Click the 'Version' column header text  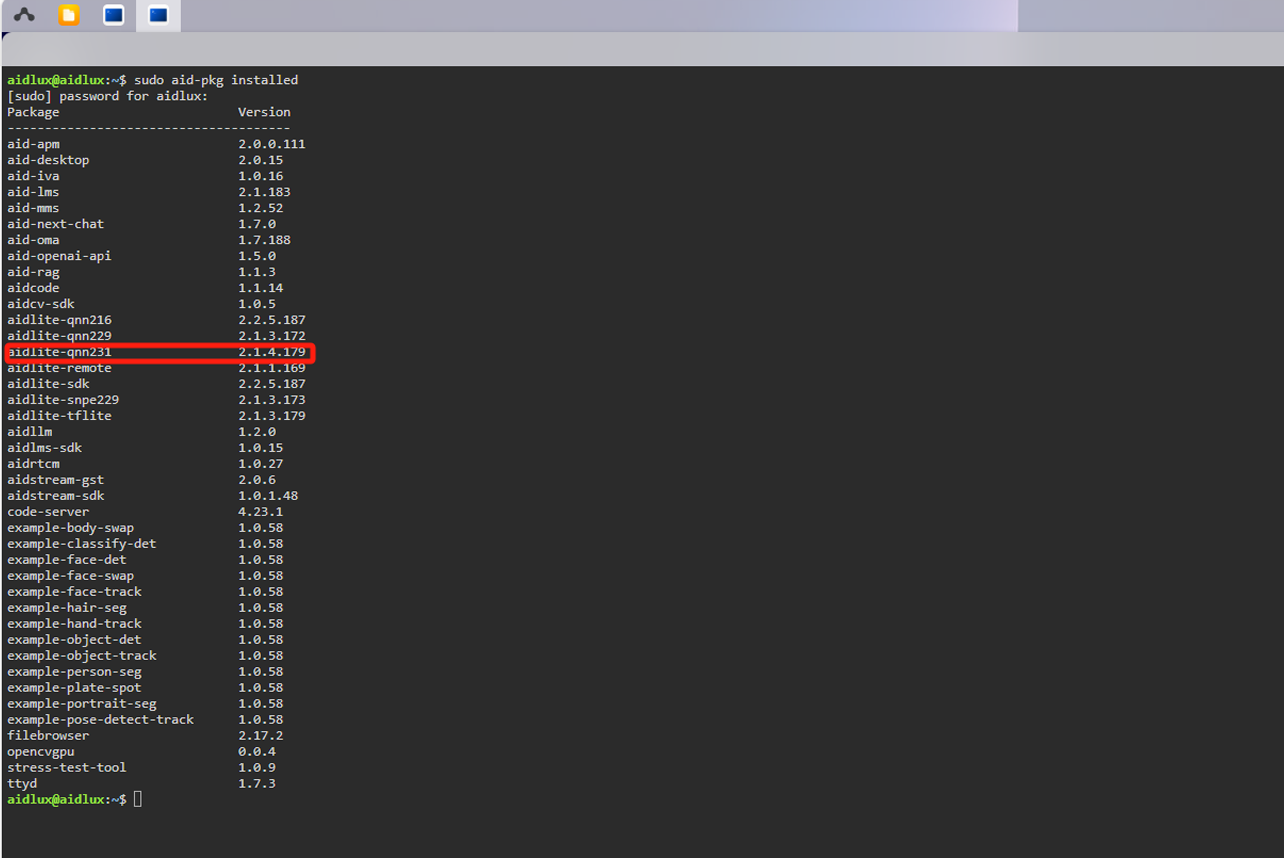click(264, 112)
